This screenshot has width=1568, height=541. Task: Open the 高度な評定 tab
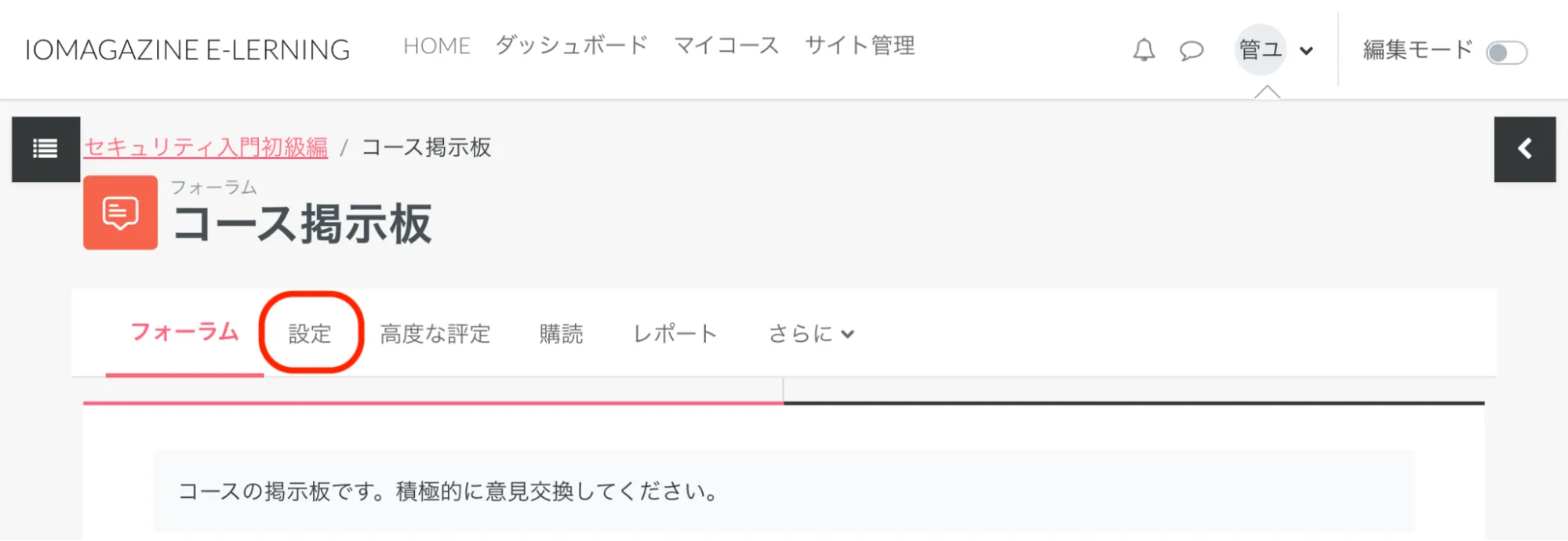coord(435,334)
